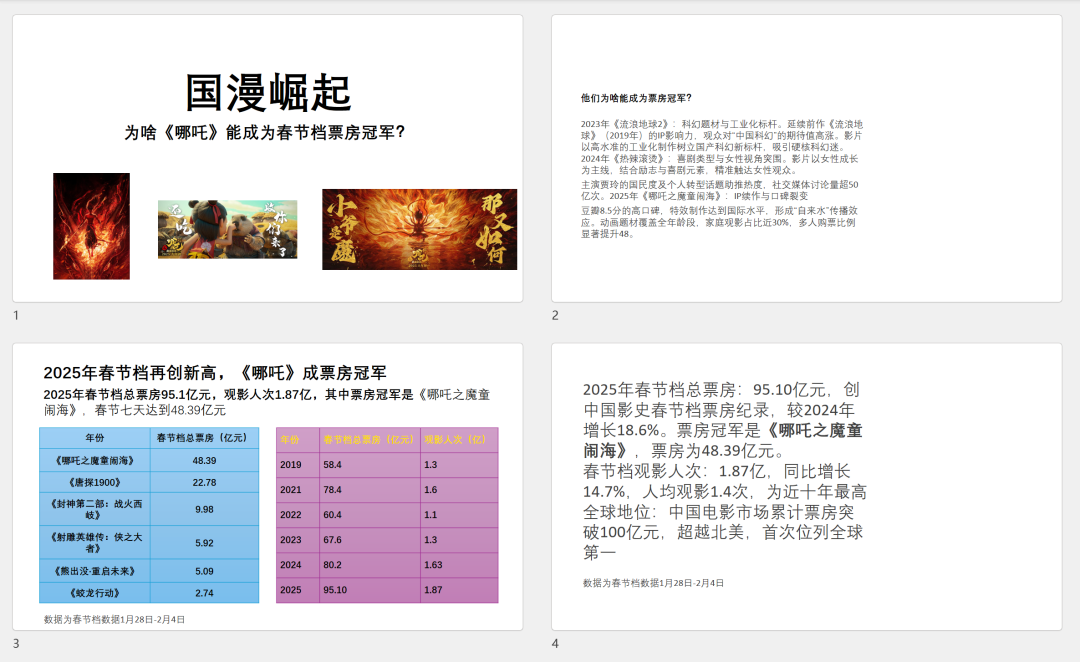Click the data-source footnote on slide 4
Viewport: 1080px width, 662px height.
pyautogui.click(x=654, y=583)
